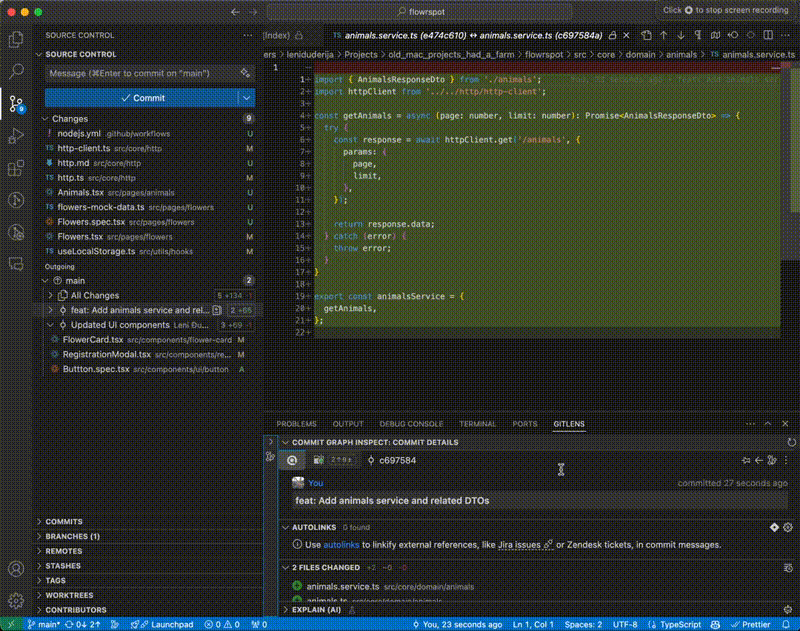This screenshot has width=800, height=631.
Task: Open the Source Control panel more actions menu
Action: (x=248, y=35)
